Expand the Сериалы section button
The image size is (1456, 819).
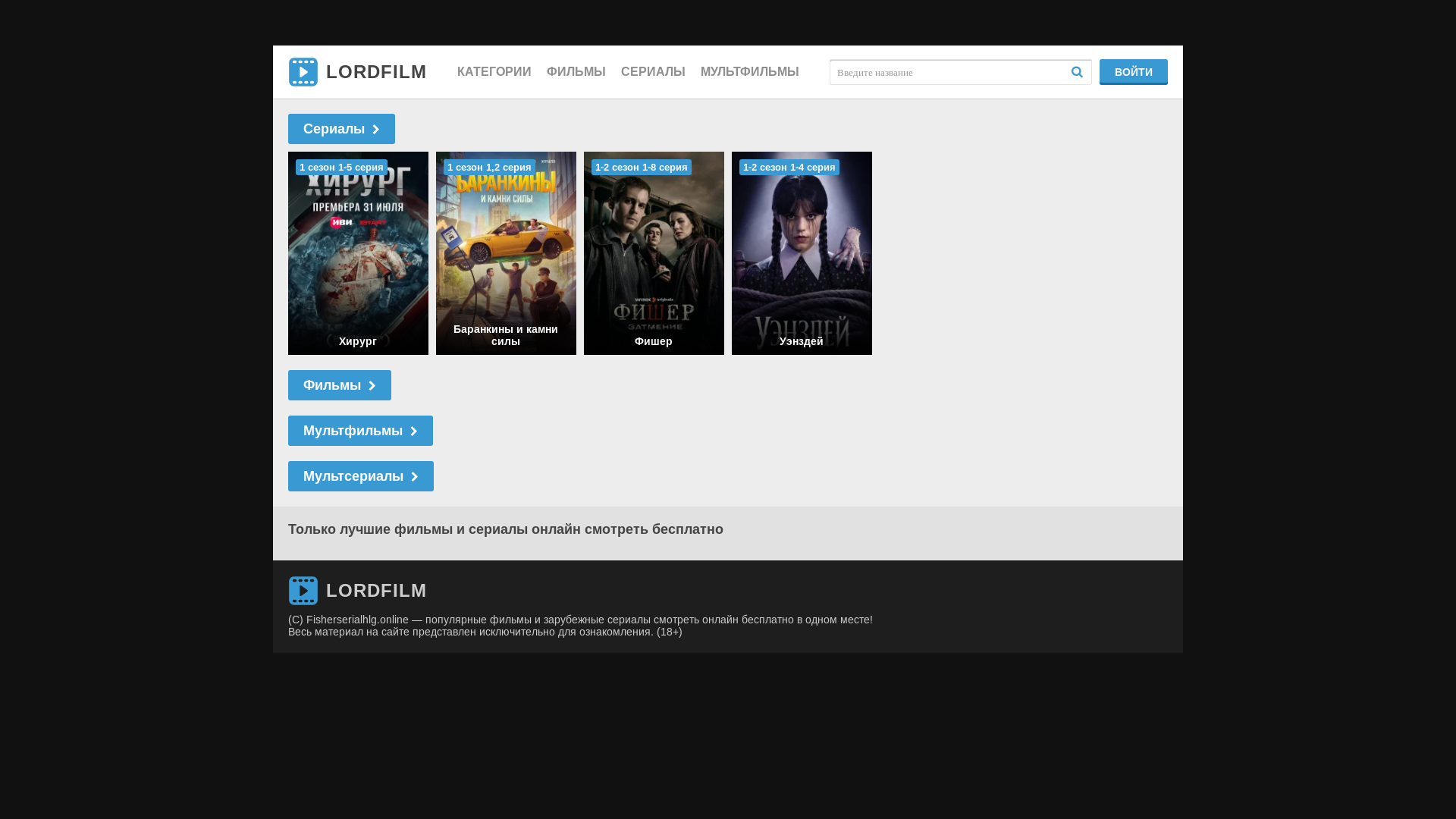(341, 129)
